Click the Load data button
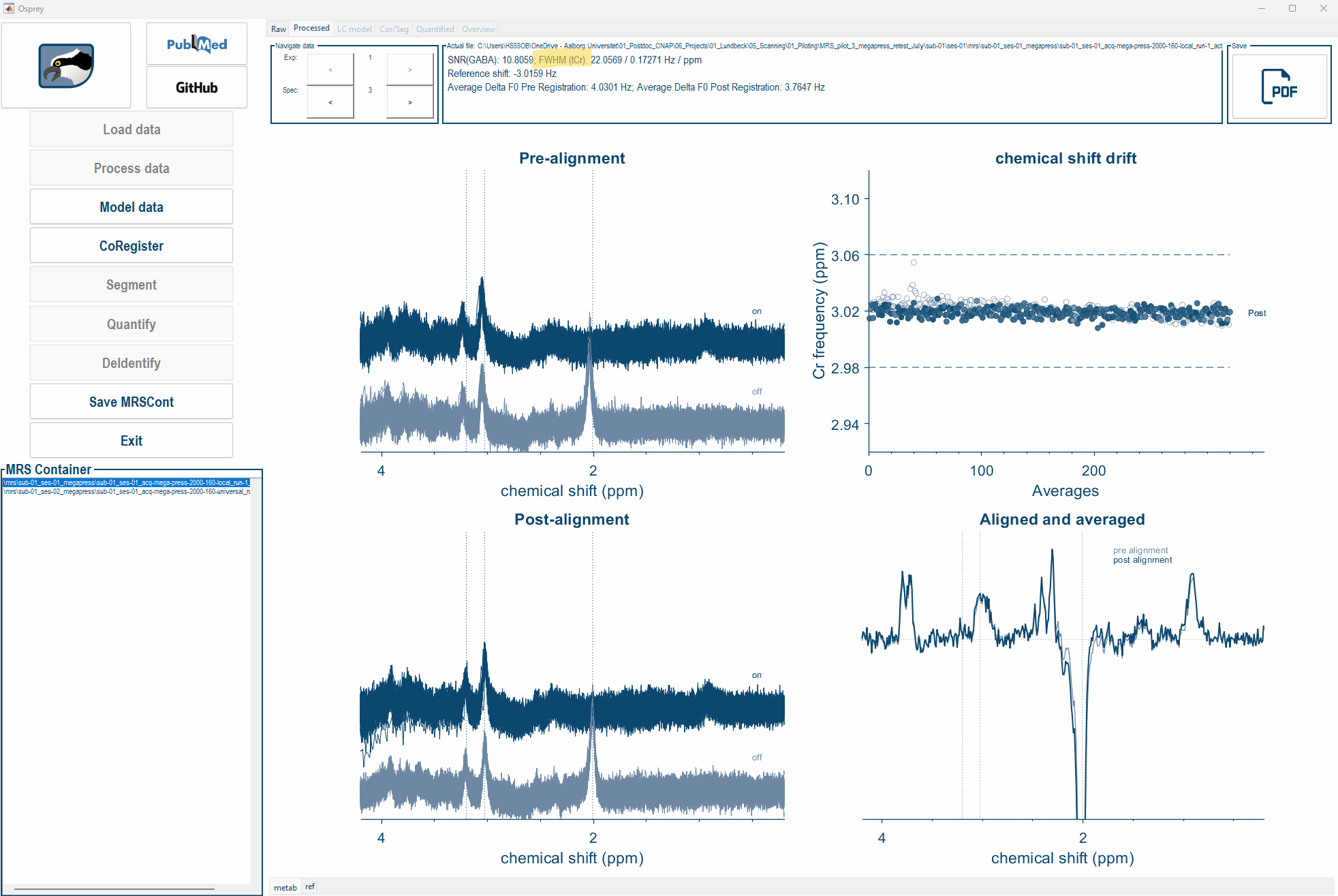The image size is (1338, 896). pos(131,129)
